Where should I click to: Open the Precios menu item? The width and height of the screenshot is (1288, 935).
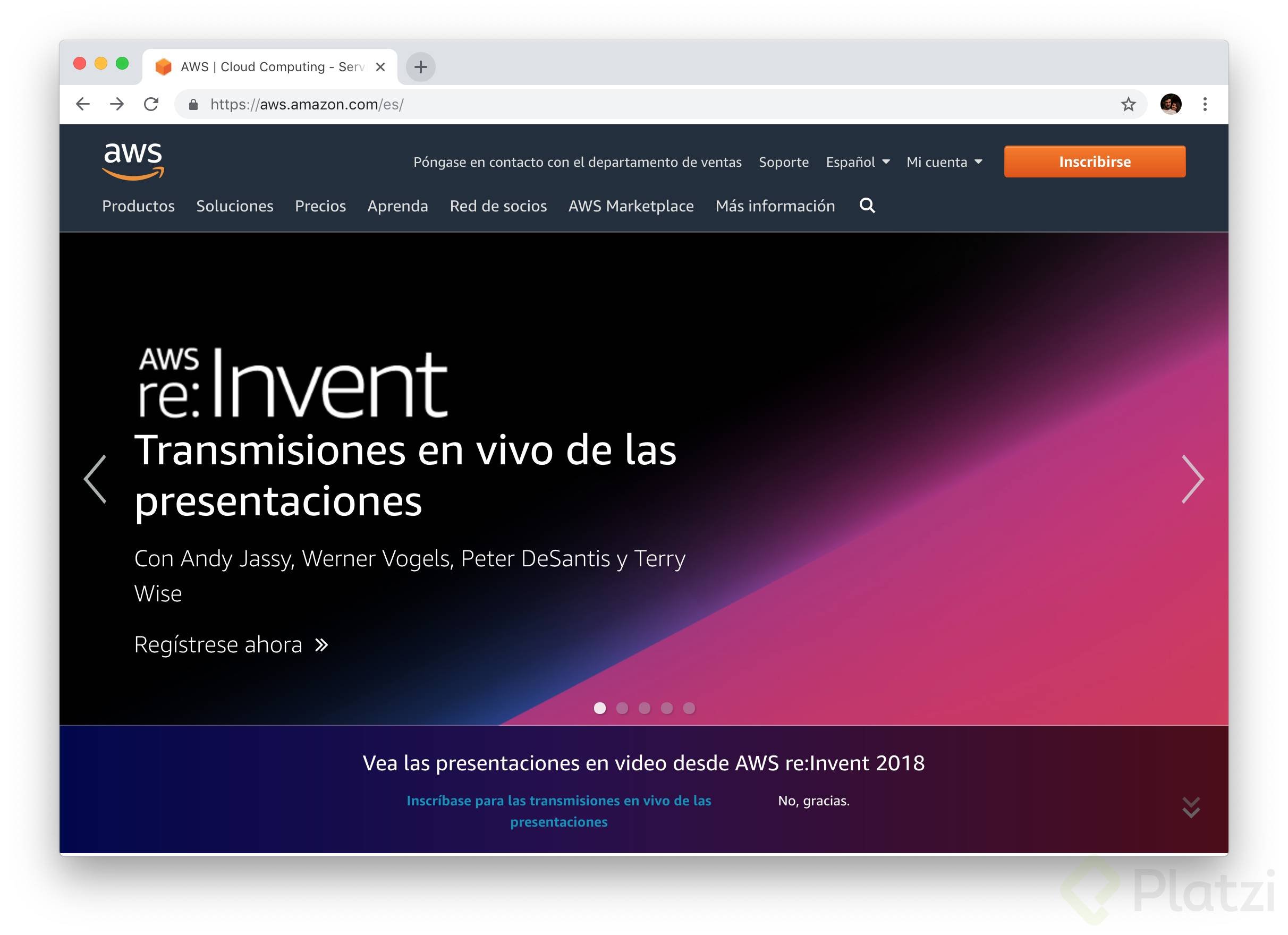[x=320, y=206]
